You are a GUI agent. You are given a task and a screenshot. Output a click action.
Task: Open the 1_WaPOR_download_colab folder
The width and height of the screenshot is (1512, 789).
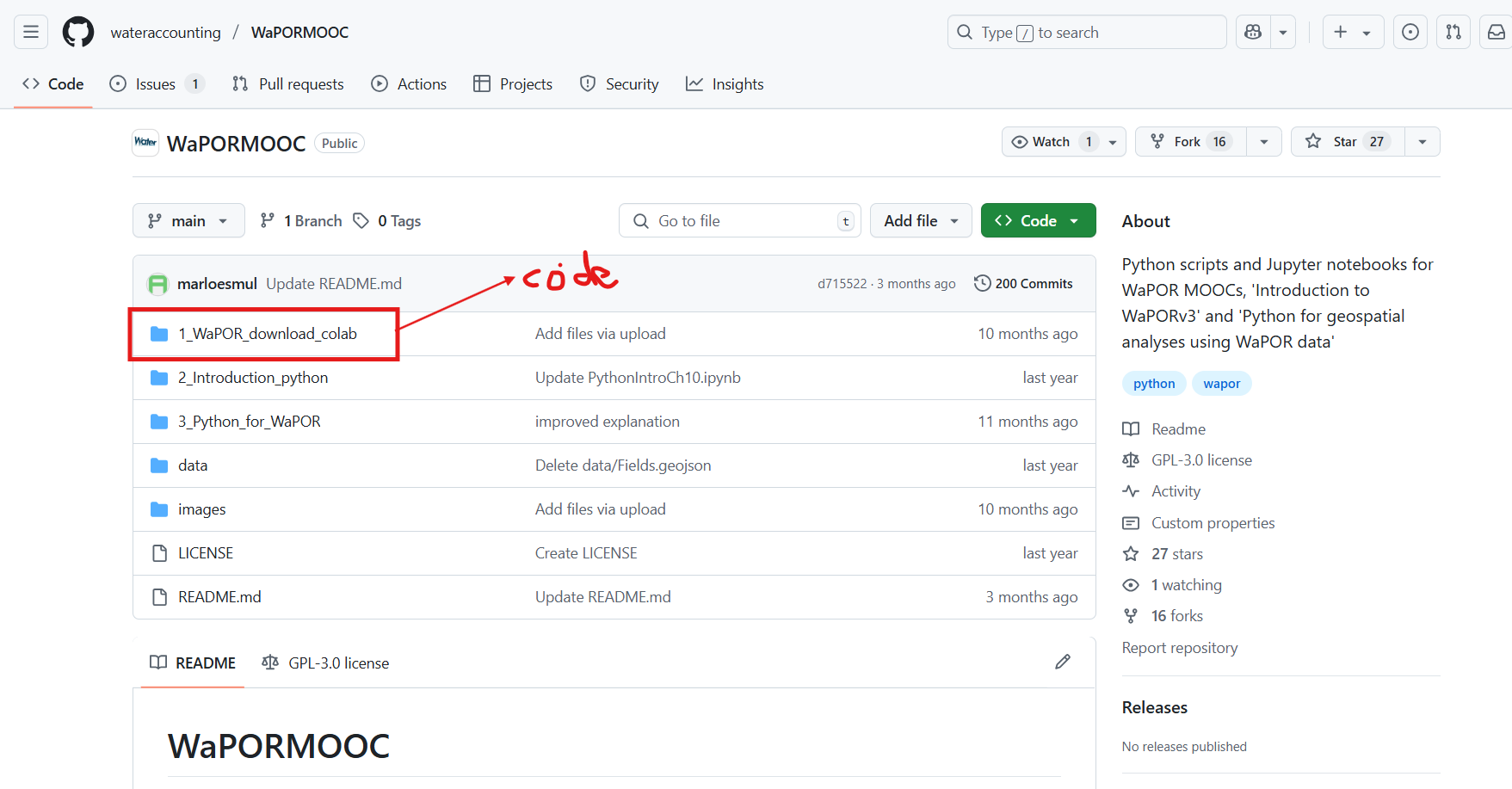pos(268,334)
